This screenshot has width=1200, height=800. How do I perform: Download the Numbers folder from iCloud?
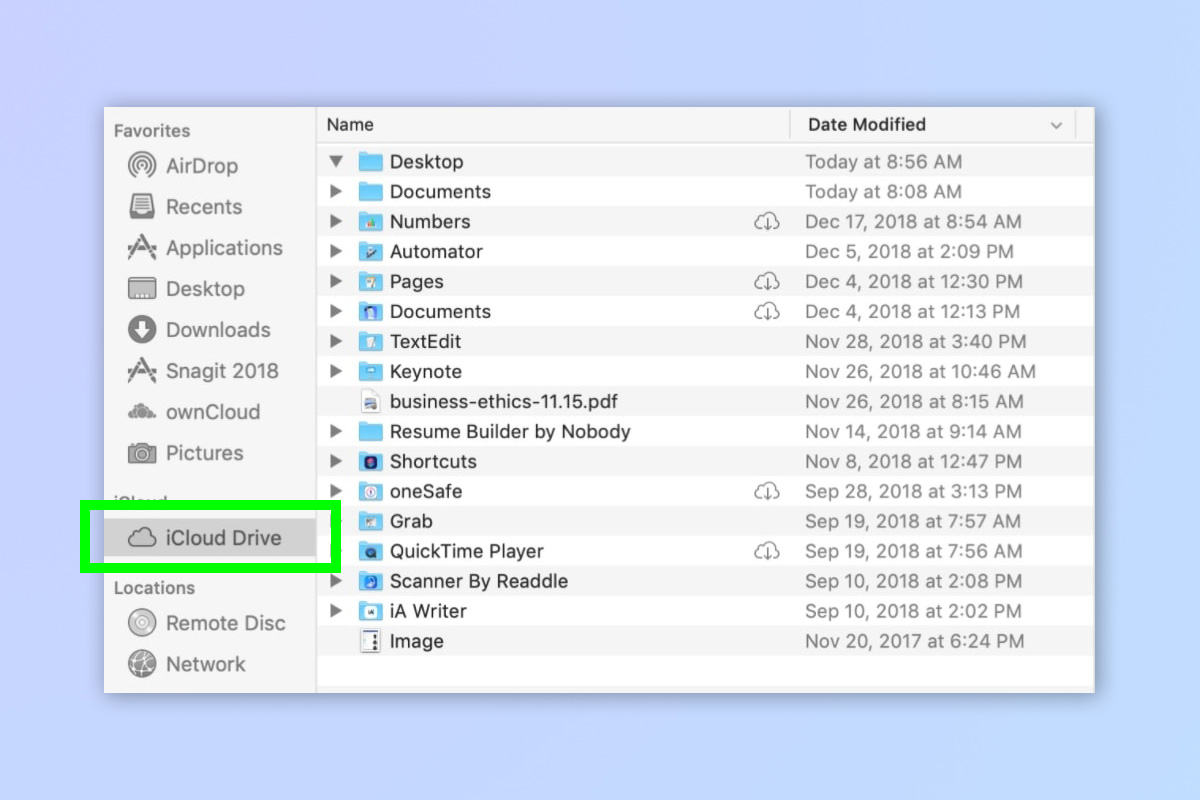pyautogui.click(x=766, y=222)
